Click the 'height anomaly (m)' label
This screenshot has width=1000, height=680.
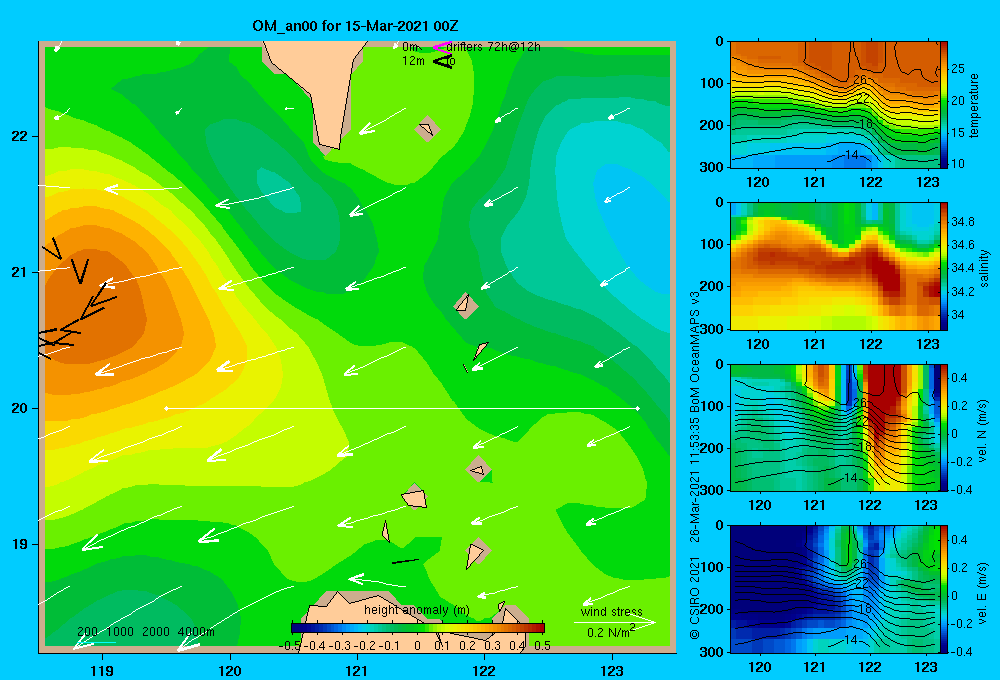tap(416, 610)
